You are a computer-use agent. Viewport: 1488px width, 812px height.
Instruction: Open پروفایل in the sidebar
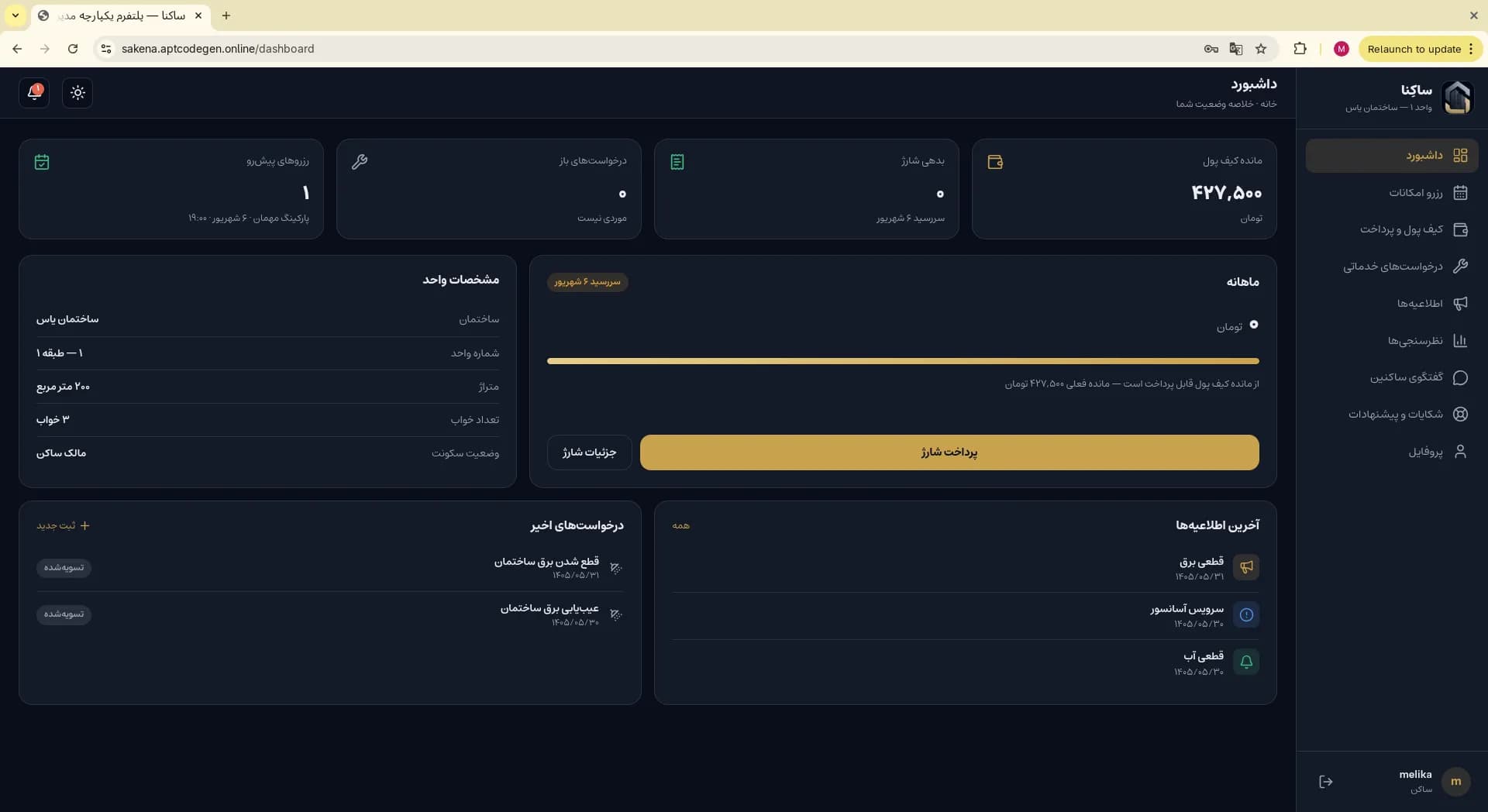1392,452
